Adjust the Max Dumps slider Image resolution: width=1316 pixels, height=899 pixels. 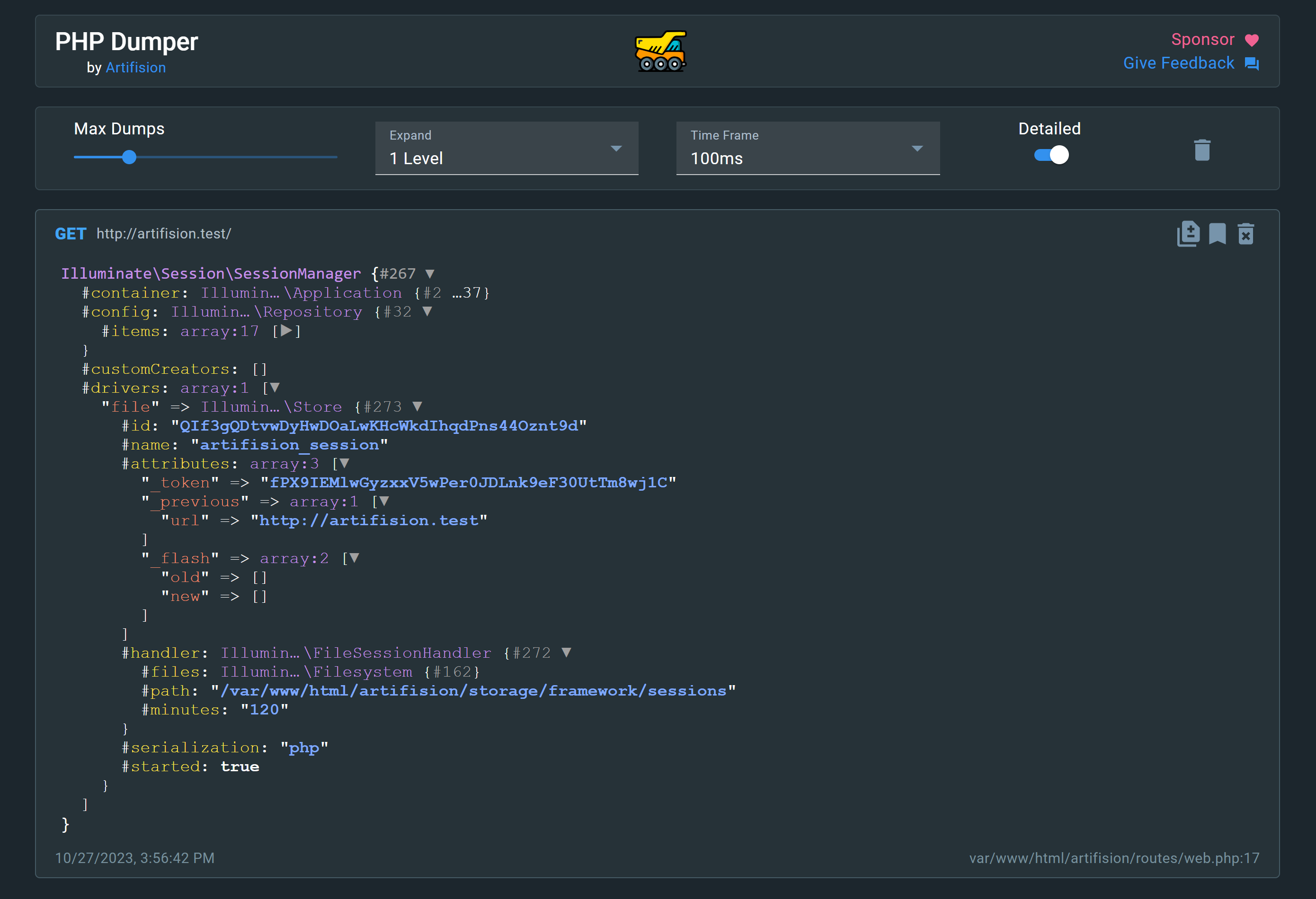(129, 158)
